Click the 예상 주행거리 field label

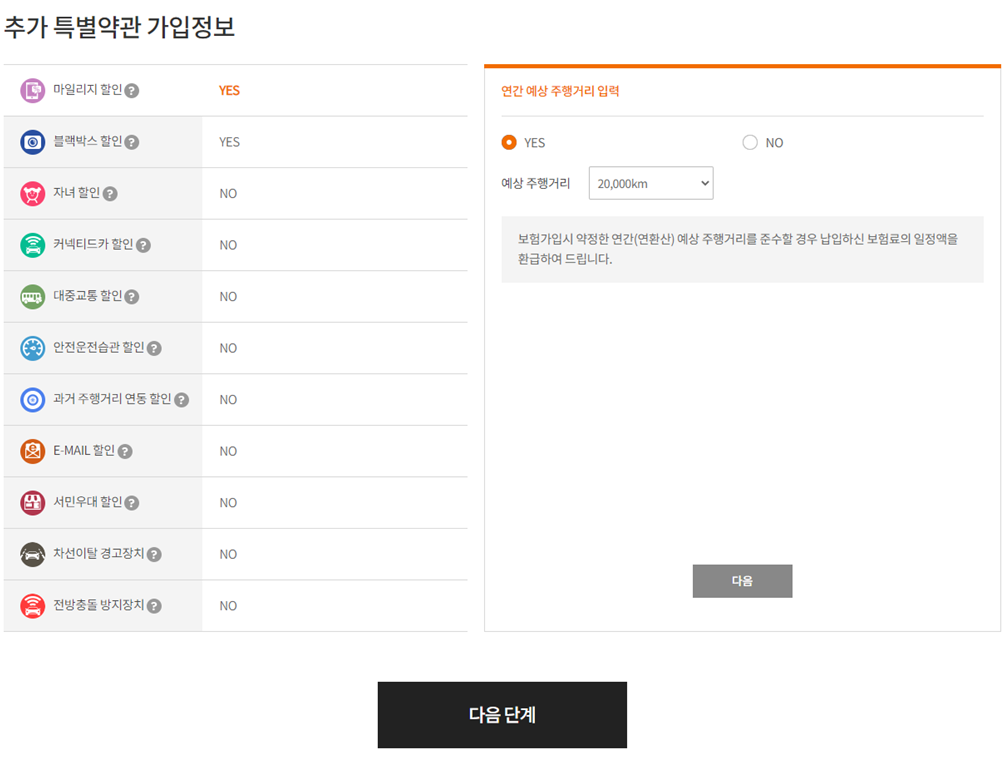click(536, 183)
